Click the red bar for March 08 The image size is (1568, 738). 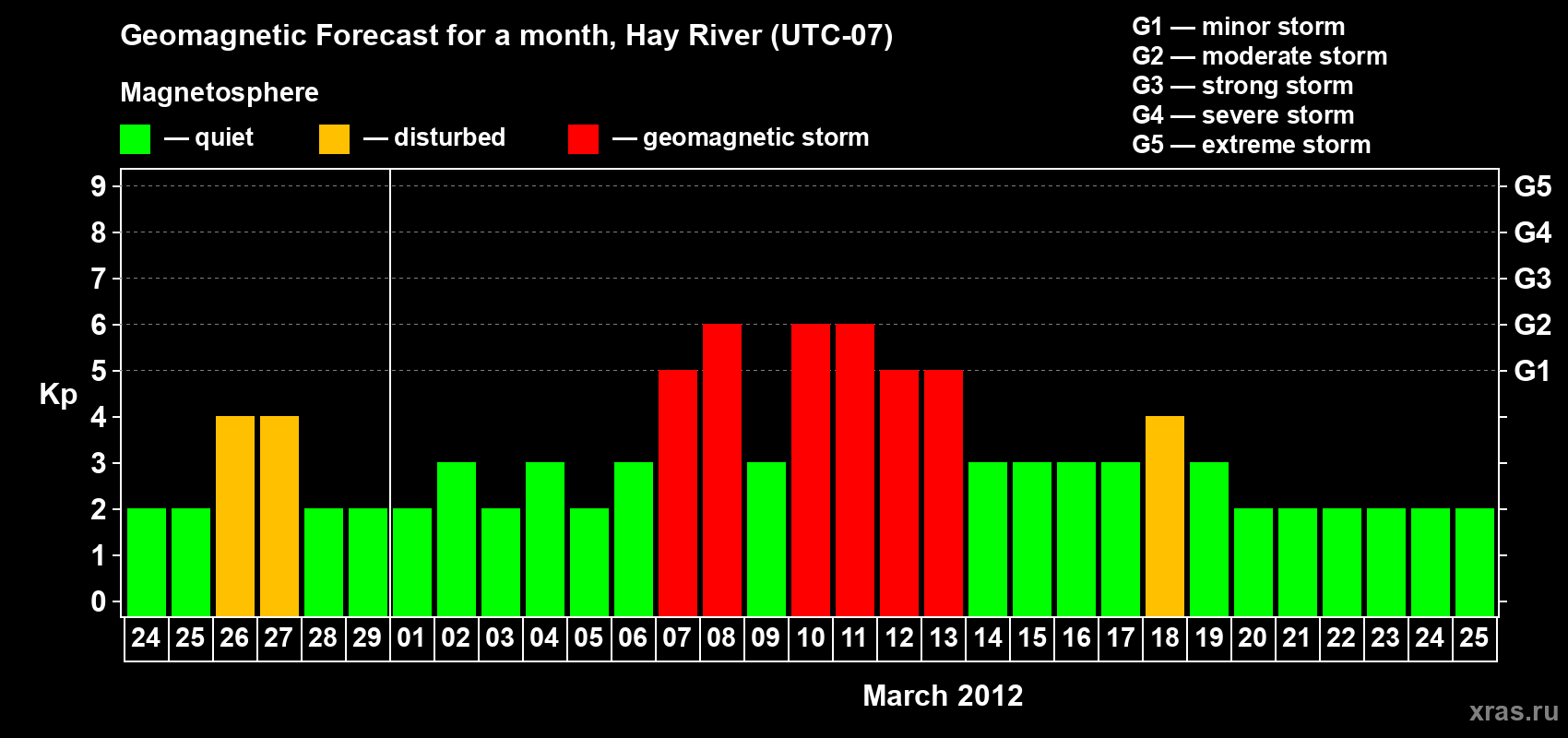(x=722, y=470)
